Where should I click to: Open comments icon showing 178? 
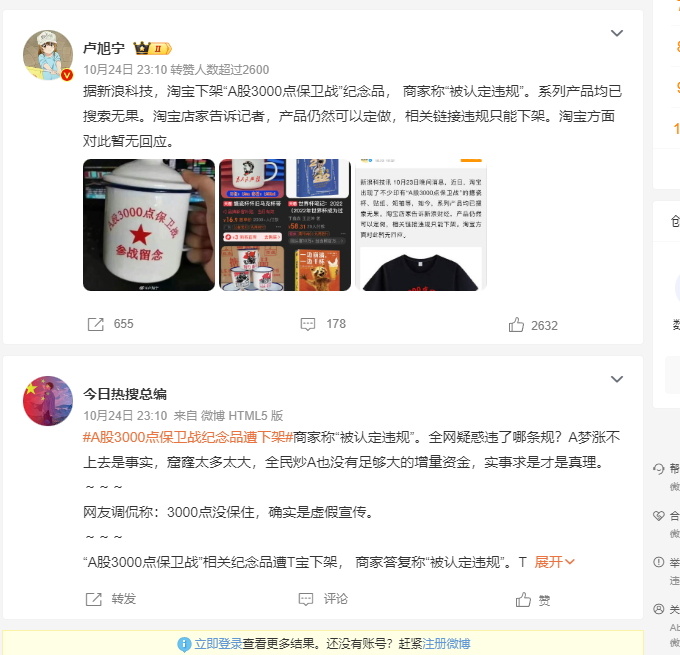308,324
